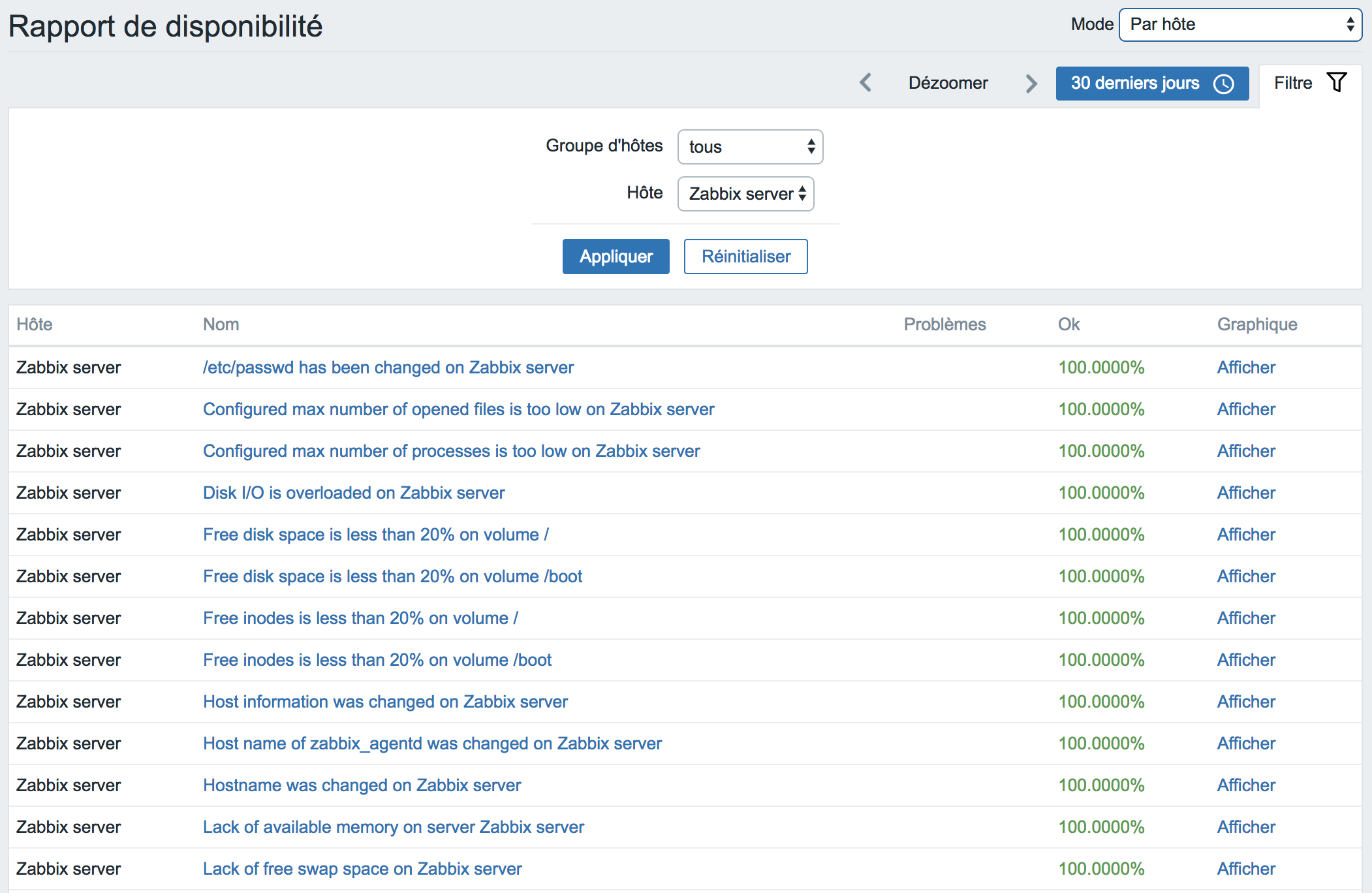Click 100.0000% value in /etc/passwd row
This screenshot has height=893, width=1372.
tap(1101, 368)
